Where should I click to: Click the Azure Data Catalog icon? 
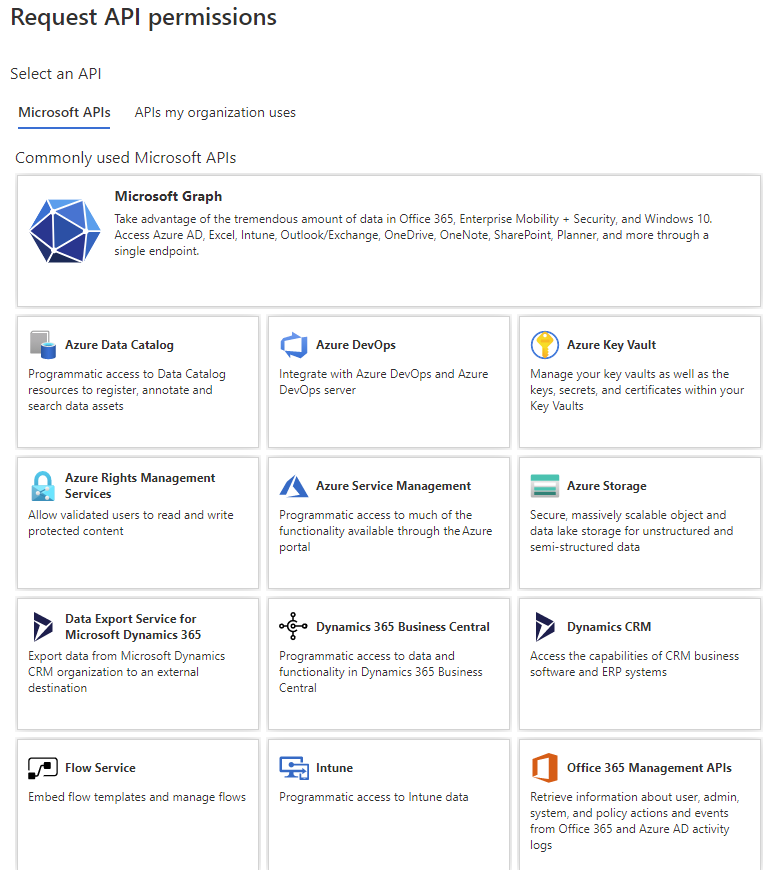pyautogui.click(x=43, y=345)
